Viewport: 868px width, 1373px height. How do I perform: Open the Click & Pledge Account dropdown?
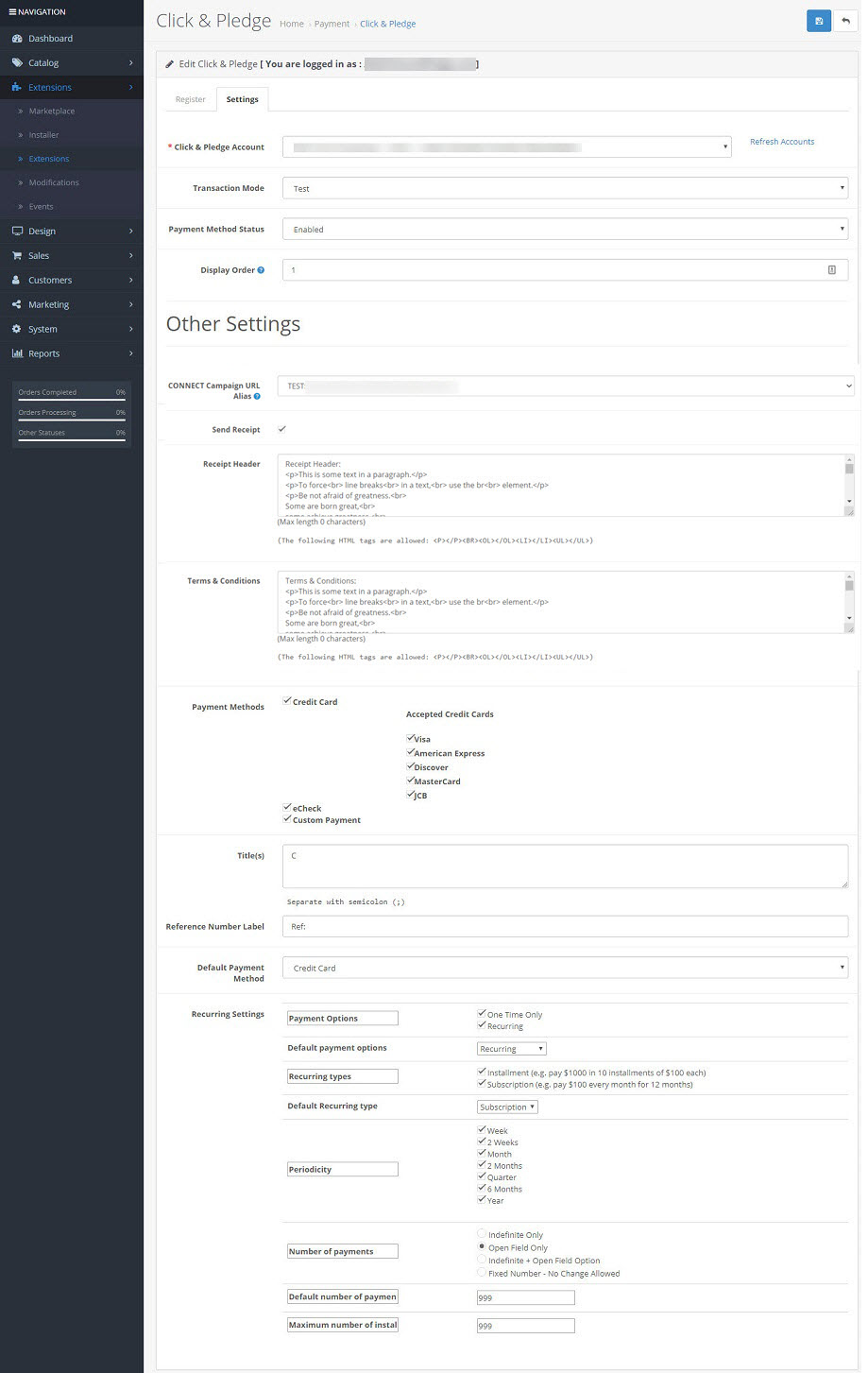507,147
